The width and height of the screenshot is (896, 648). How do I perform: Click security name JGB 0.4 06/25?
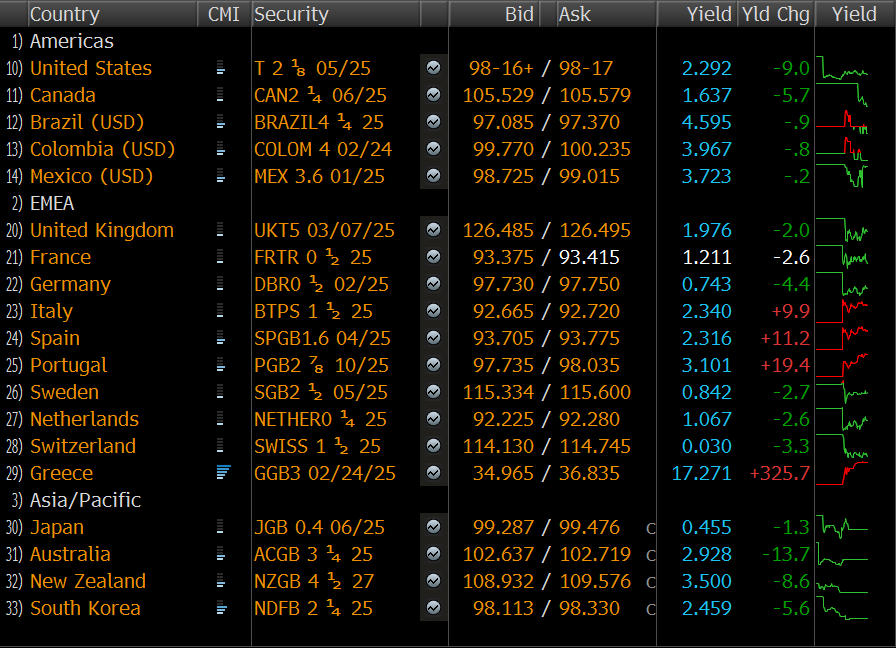[x=319, y=527]
